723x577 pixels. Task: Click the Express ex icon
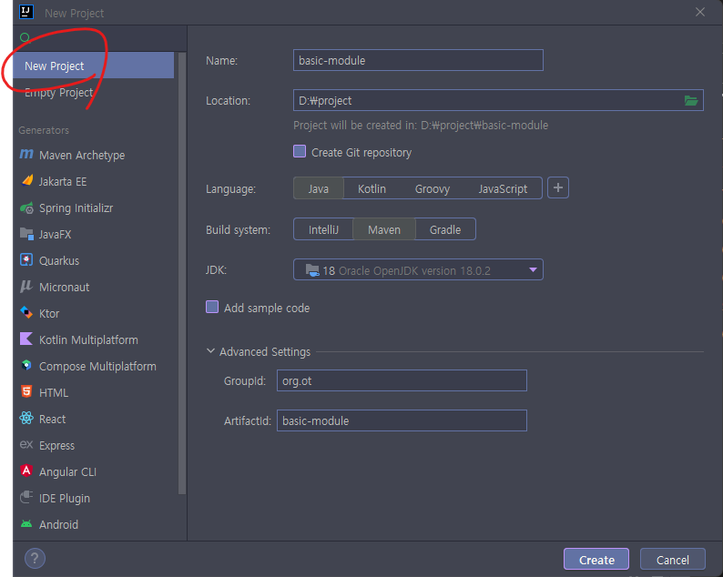(26, 445)
